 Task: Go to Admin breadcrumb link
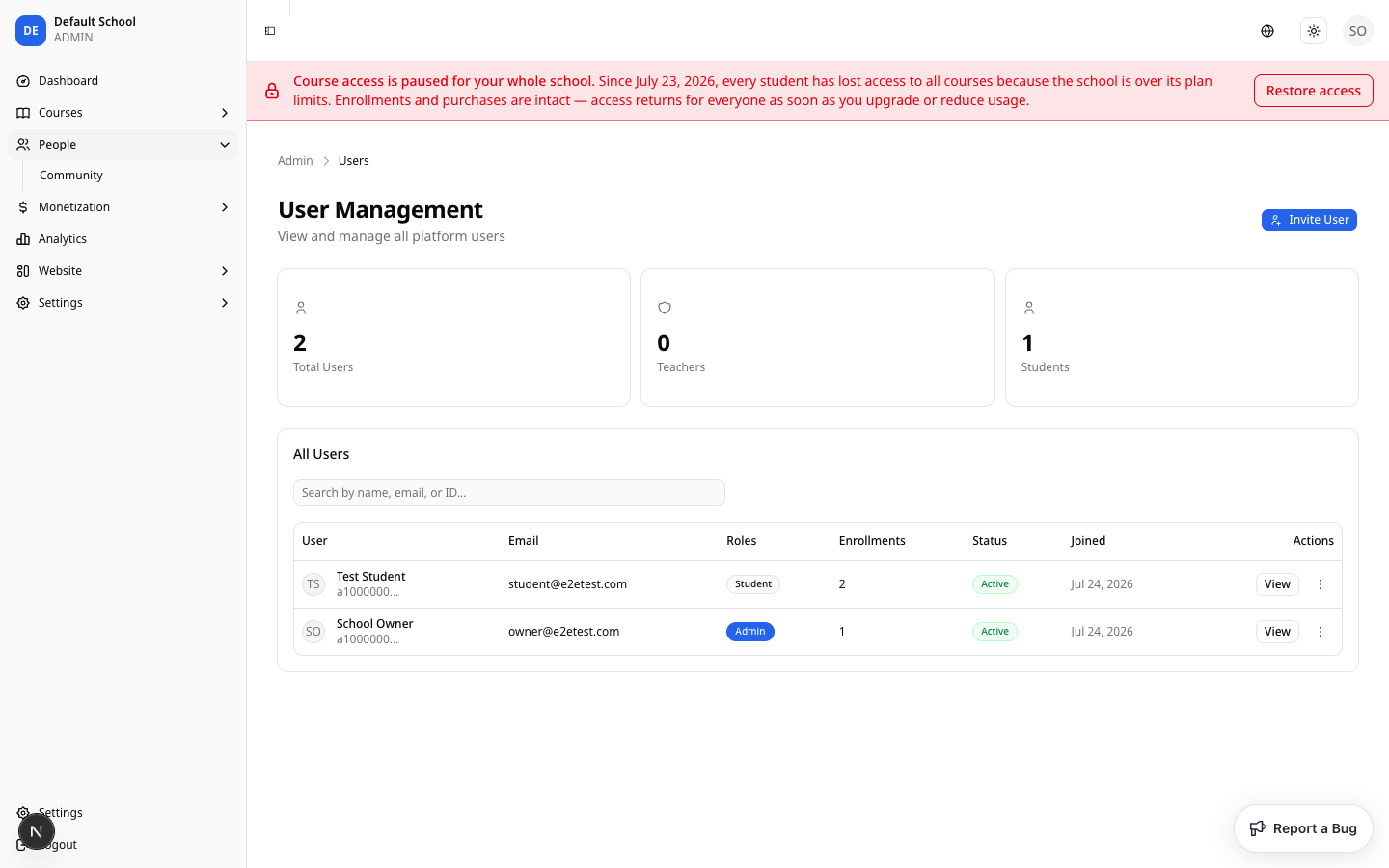[x=295, y=161]
